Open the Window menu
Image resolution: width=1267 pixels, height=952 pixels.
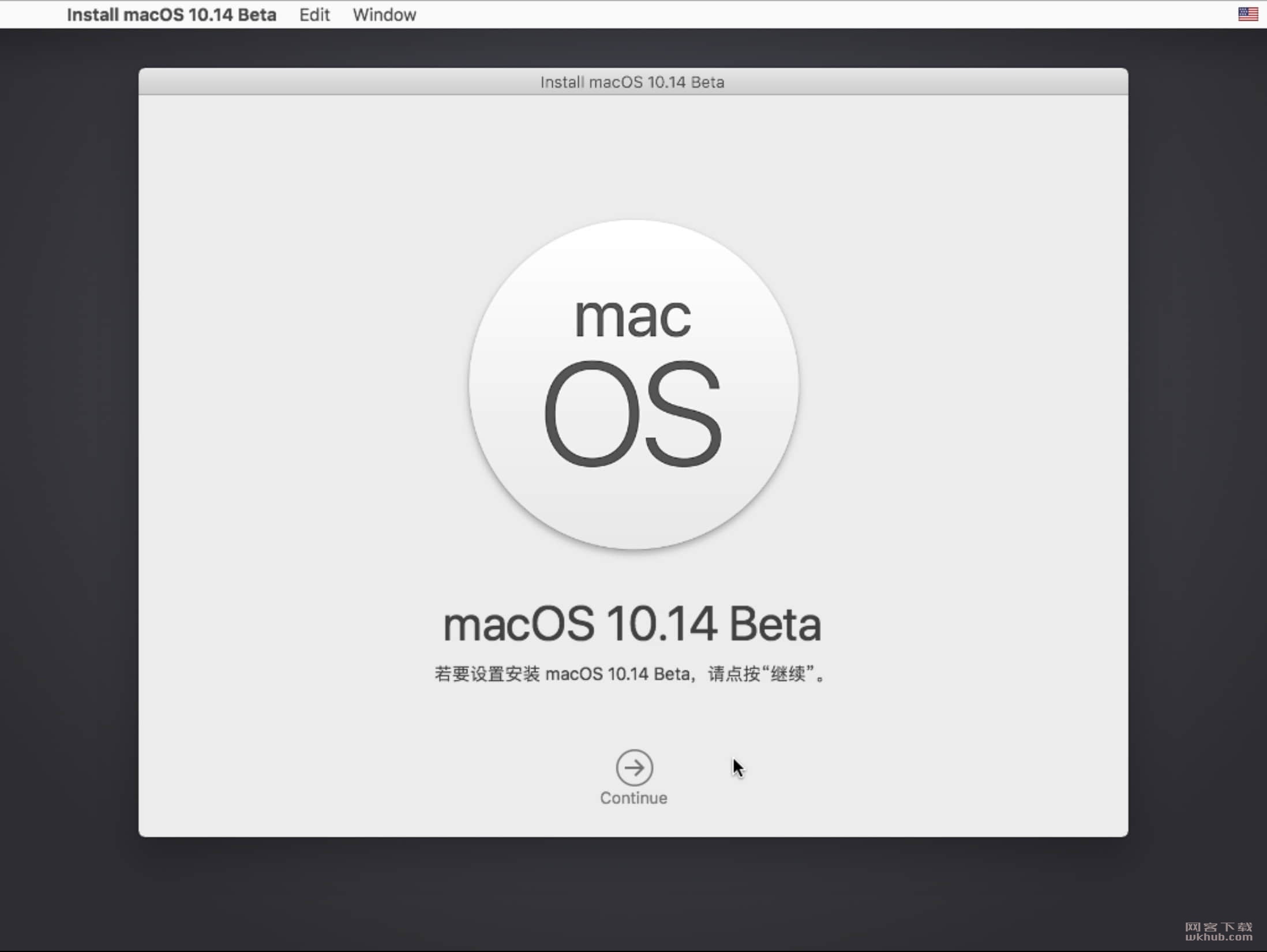384,14
